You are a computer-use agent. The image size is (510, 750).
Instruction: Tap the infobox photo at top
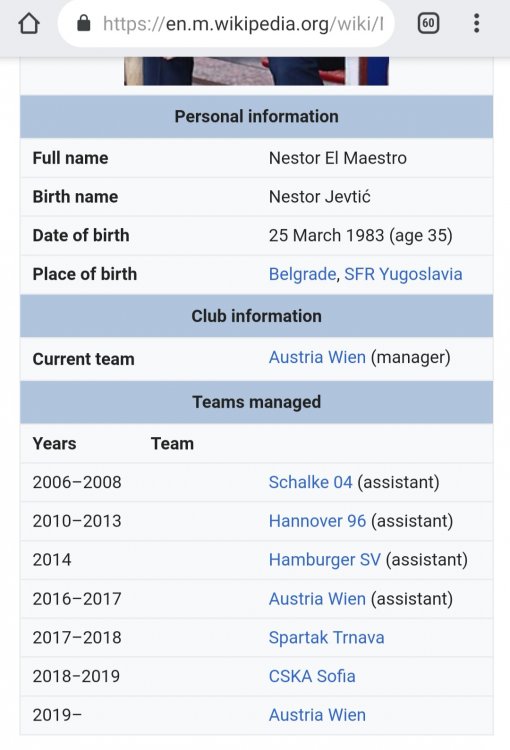(x=256, y=71)
